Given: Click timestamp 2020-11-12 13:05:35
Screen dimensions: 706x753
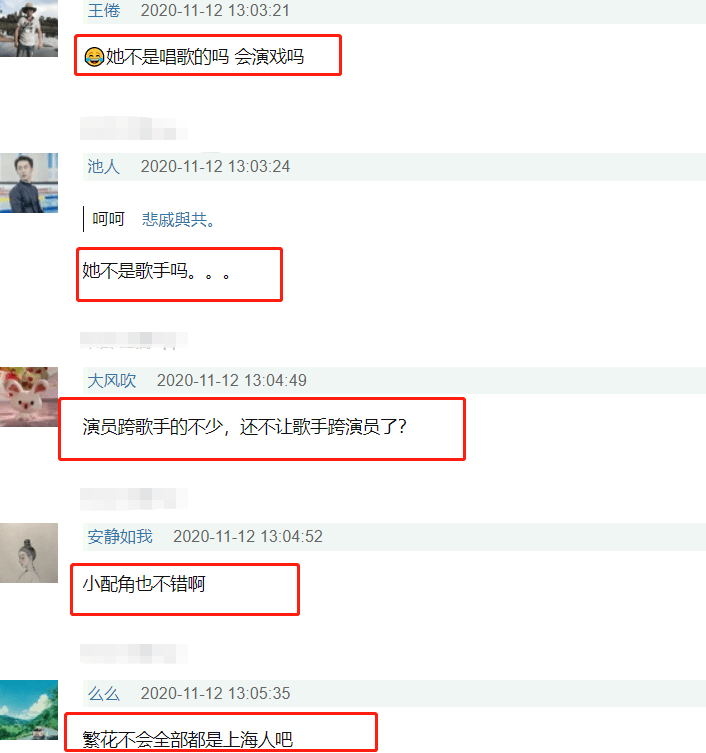Looking at the screenshot, I should (x=215, y=693).
